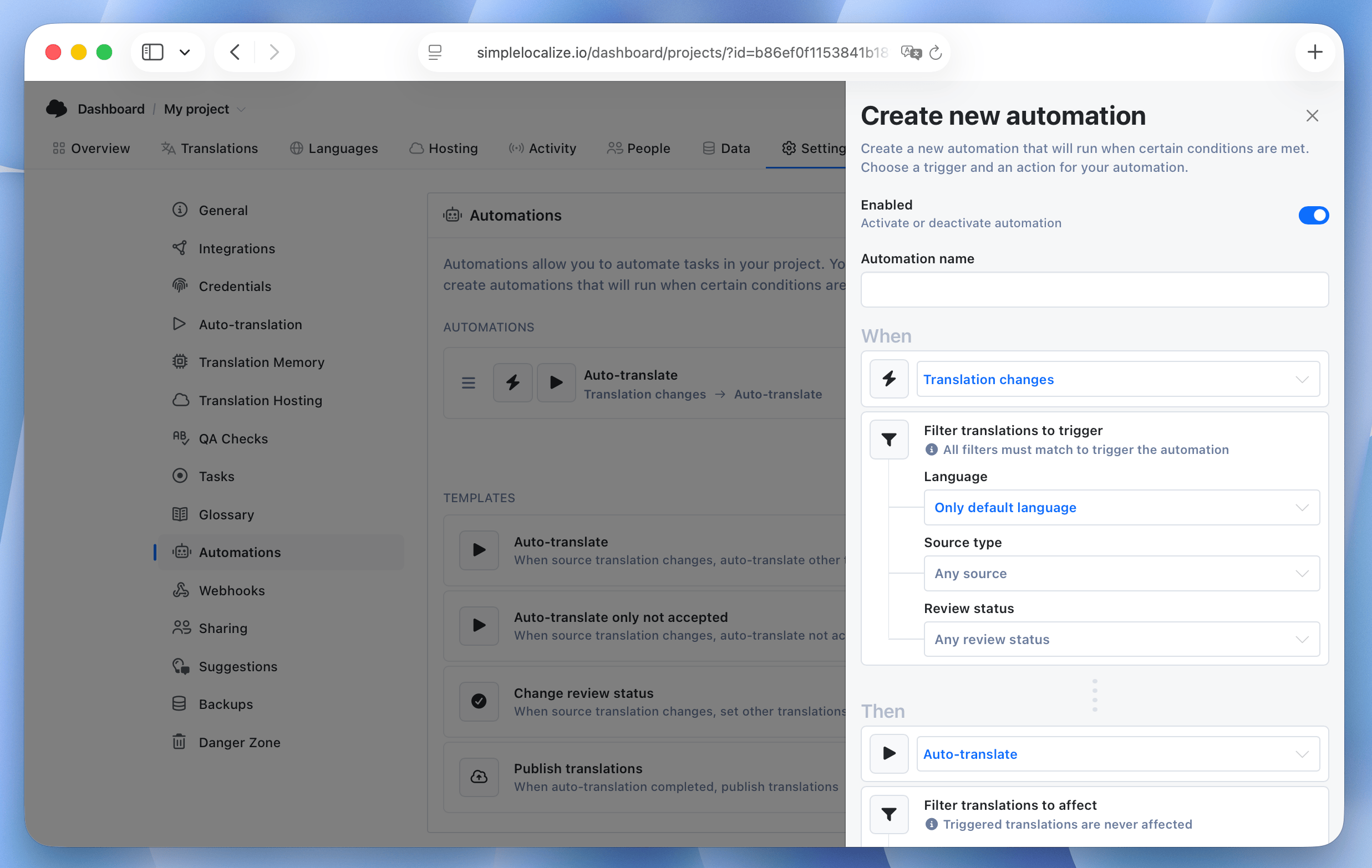
Task: Click the browser back arrow
Action: (x=235, y=52)
